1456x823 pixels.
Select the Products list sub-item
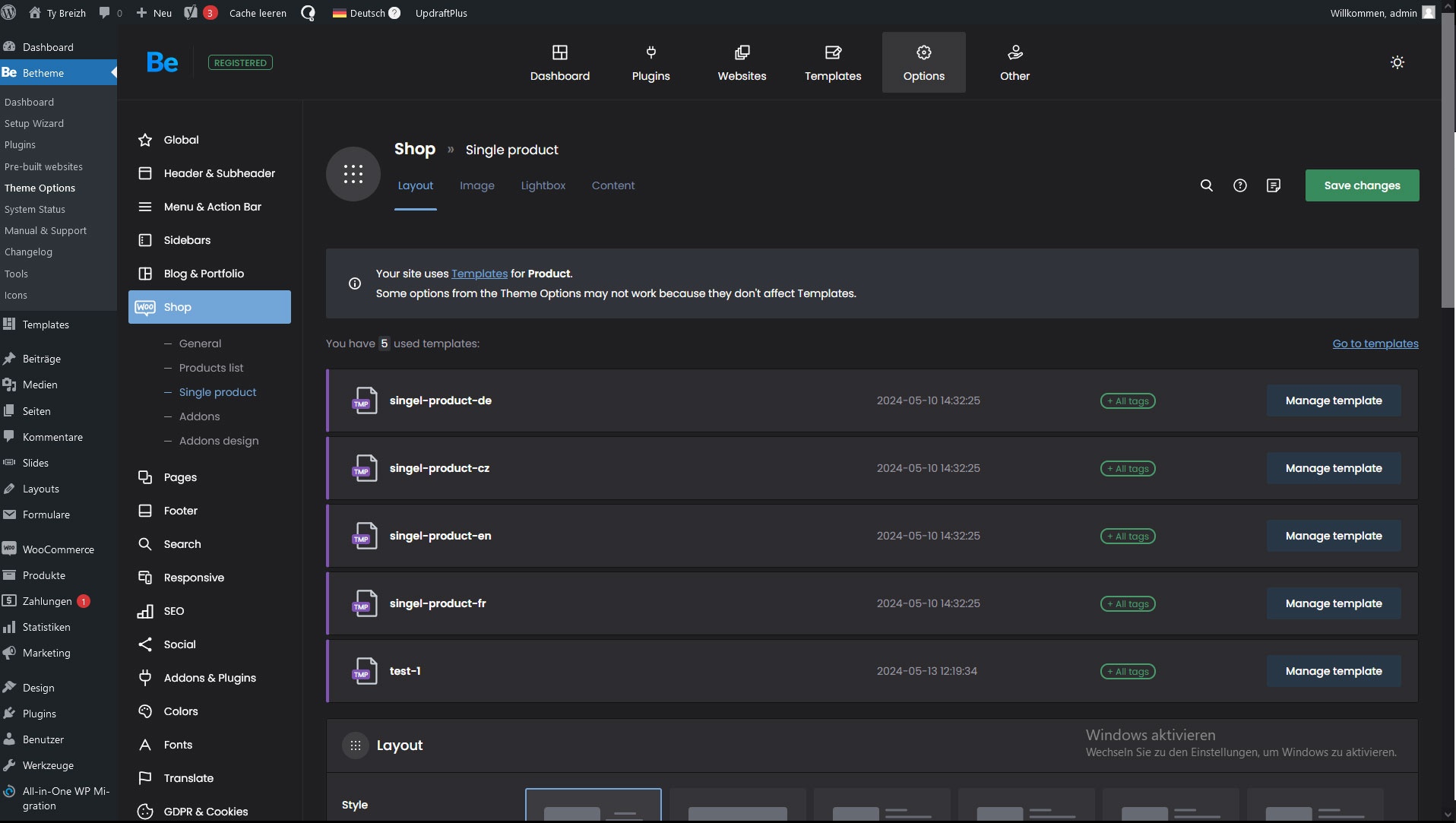[211, 368]
